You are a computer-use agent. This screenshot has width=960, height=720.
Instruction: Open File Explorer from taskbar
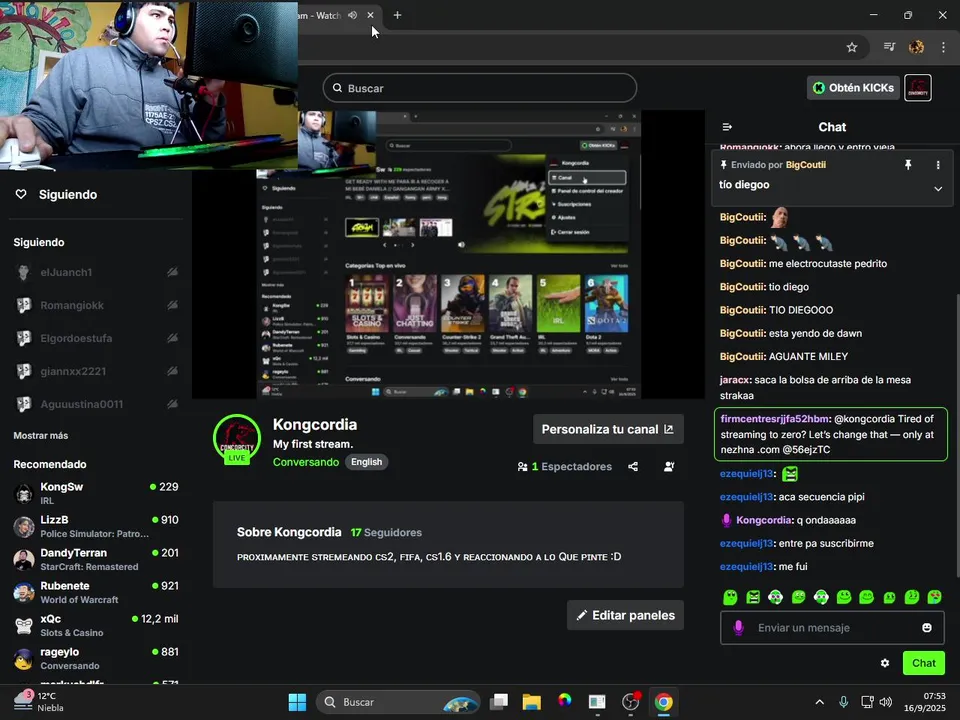(x=531, y=702)
